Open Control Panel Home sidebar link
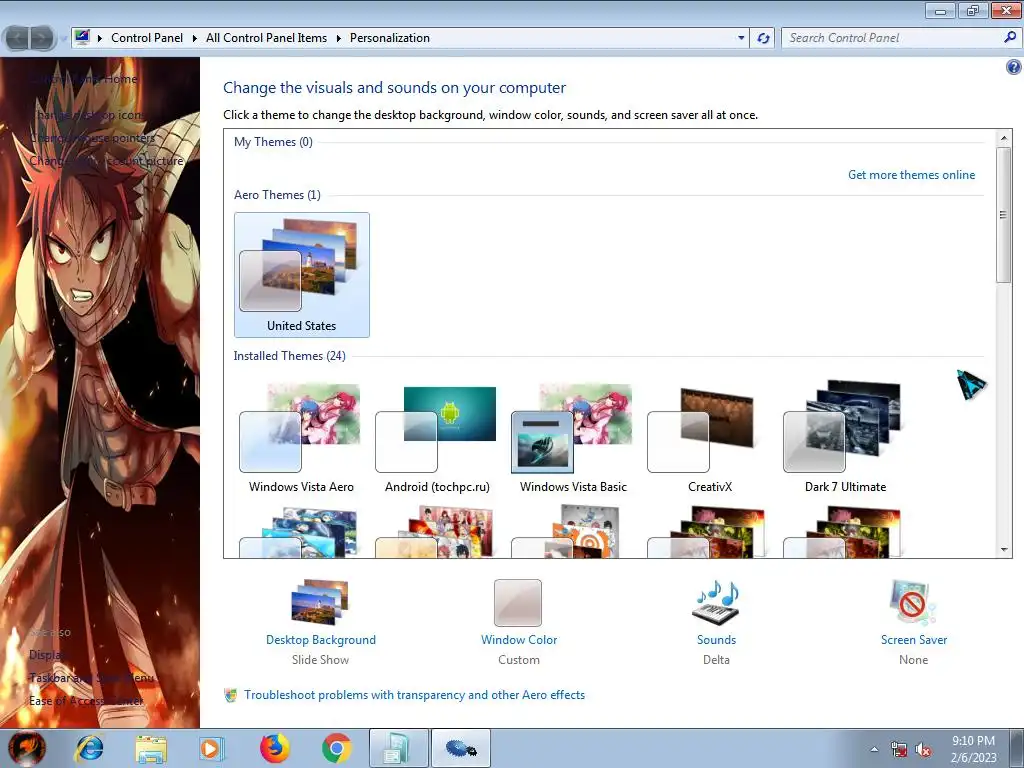 pos(84,79)
